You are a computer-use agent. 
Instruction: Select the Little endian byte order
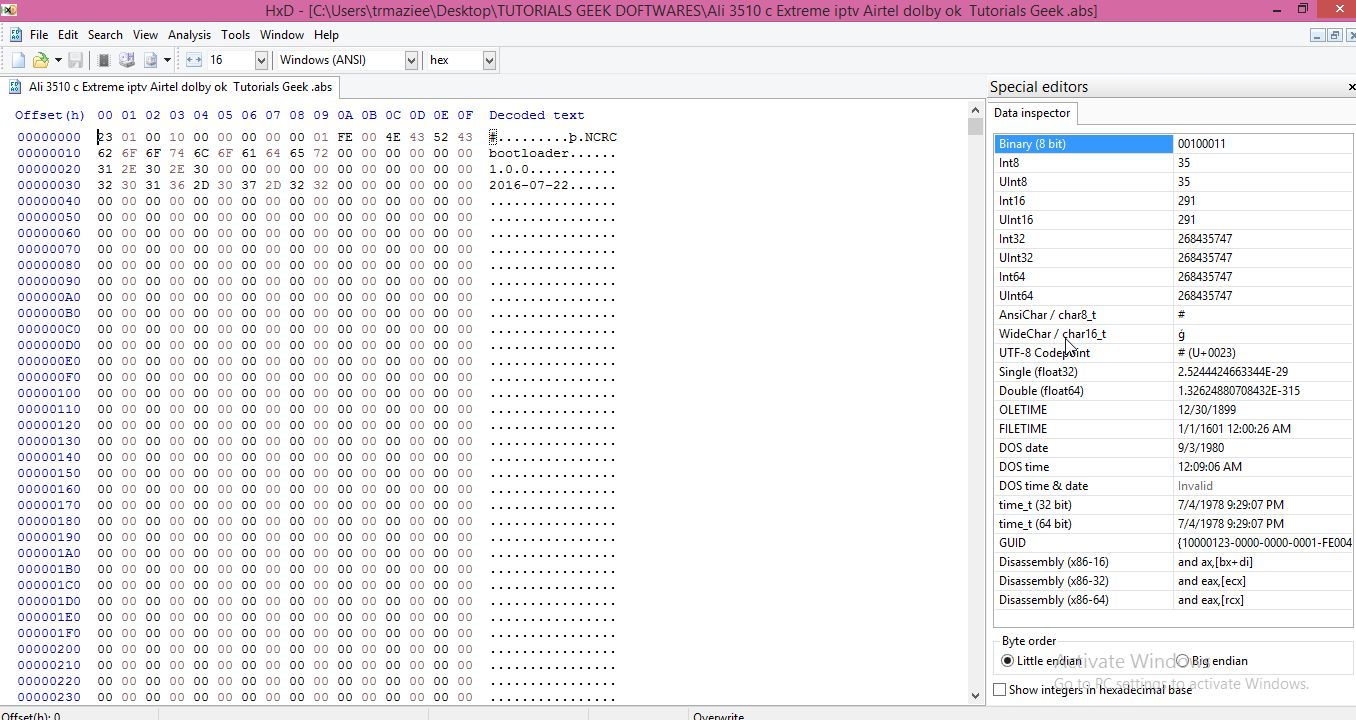pos(1007,661)
